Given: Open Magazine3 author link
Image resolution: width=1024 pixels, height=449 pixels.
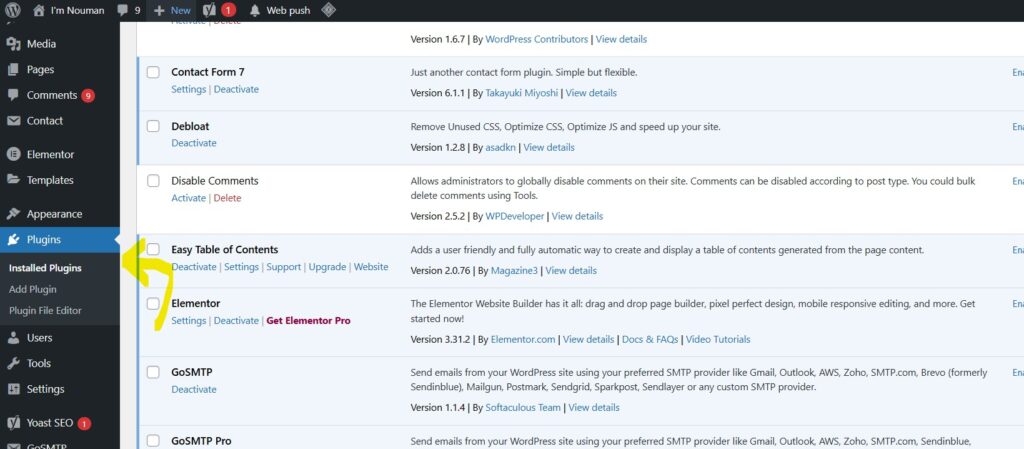Looking at the screenshot, I should 515,270.
